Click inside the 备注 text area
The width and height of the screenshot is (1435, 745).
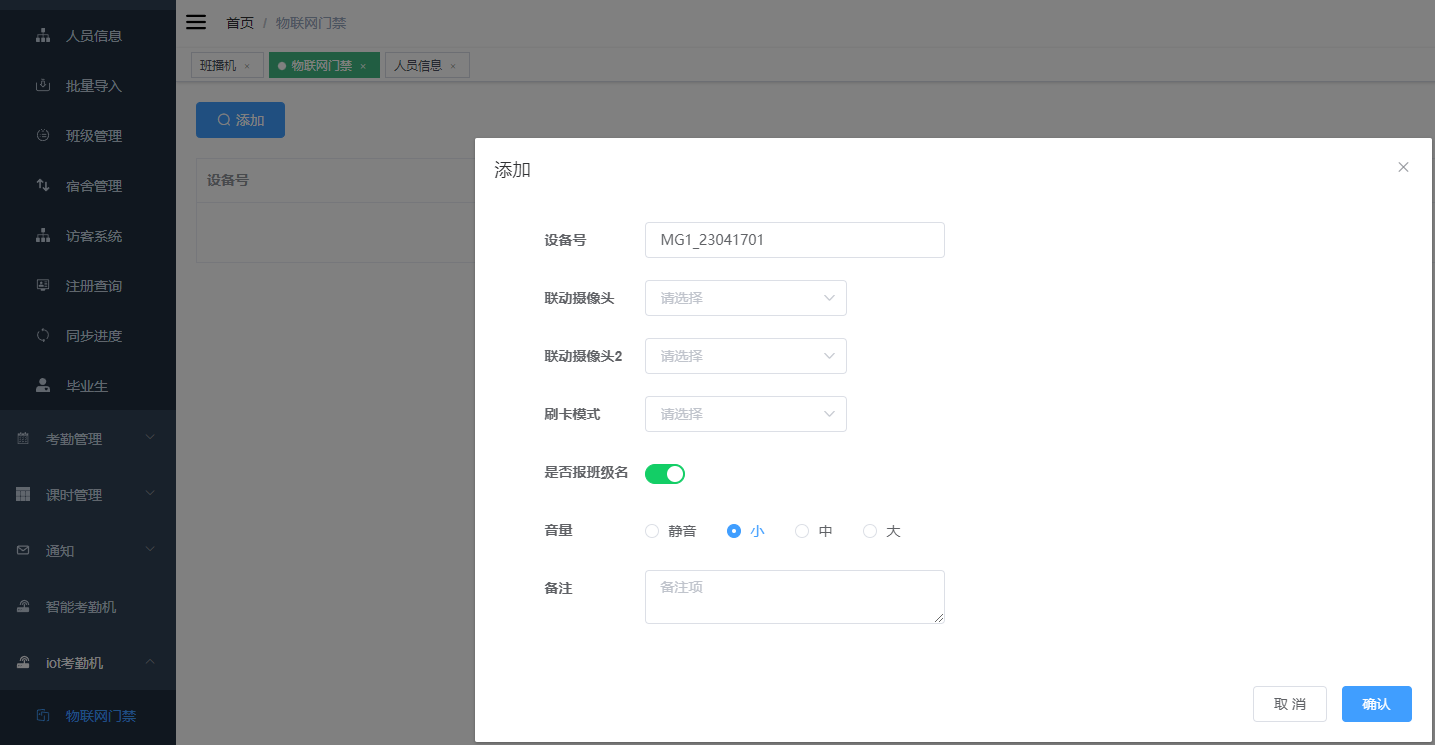point(794,596)
